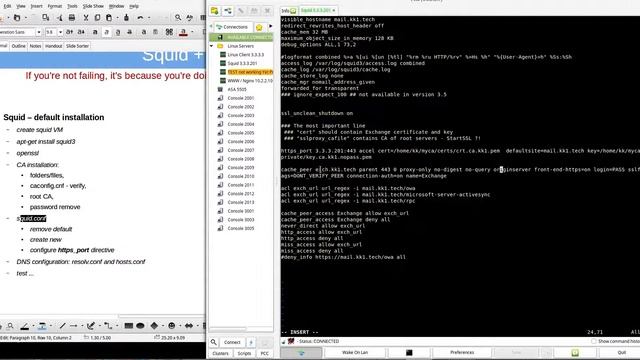Click the Spelling check icon

tap(189, 18)
